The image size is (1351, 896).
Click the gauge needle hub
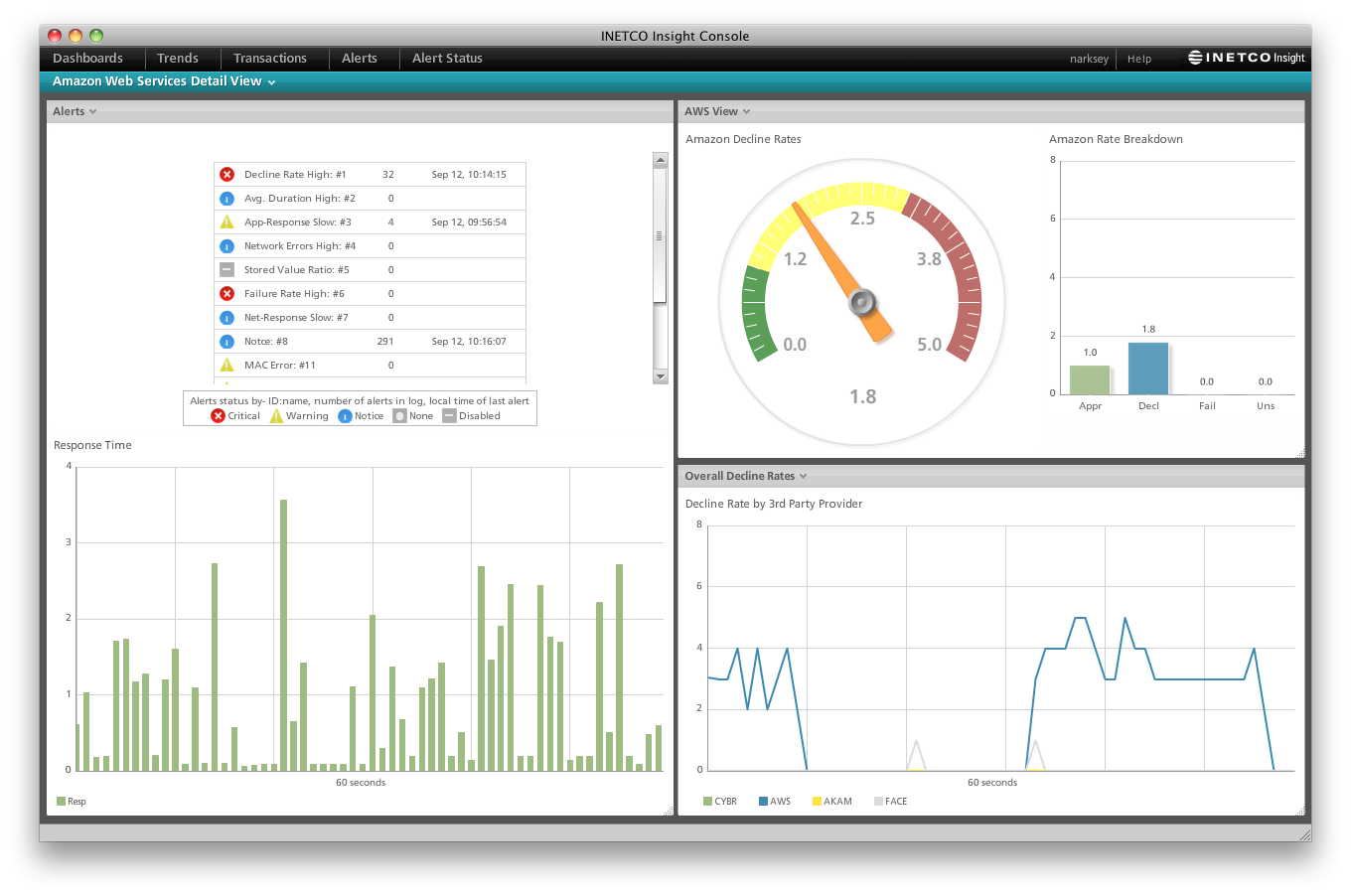coord(862,302)
